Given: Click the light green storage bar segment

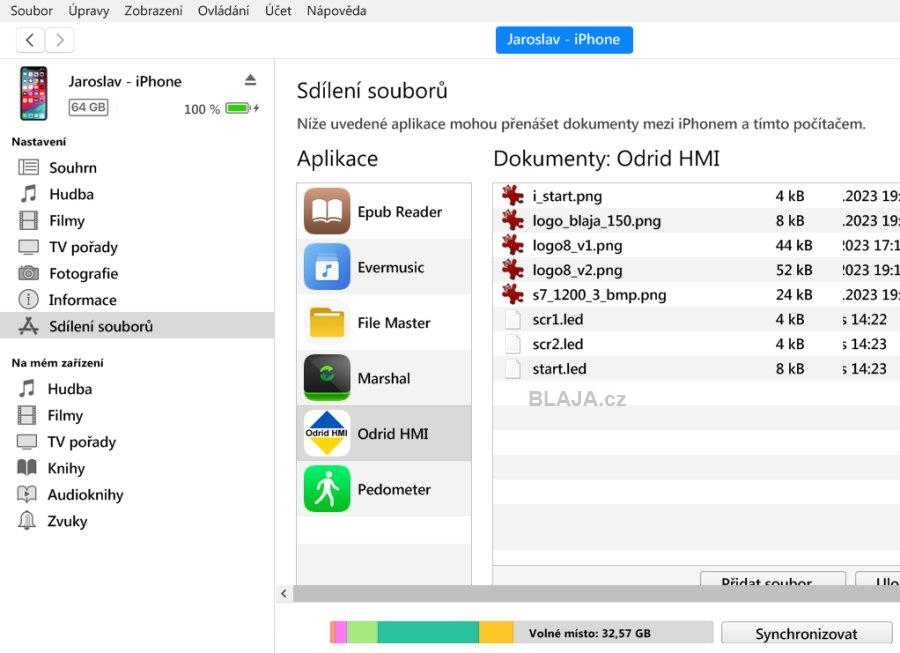Looking at the screenshot, I should pos(362,632).
